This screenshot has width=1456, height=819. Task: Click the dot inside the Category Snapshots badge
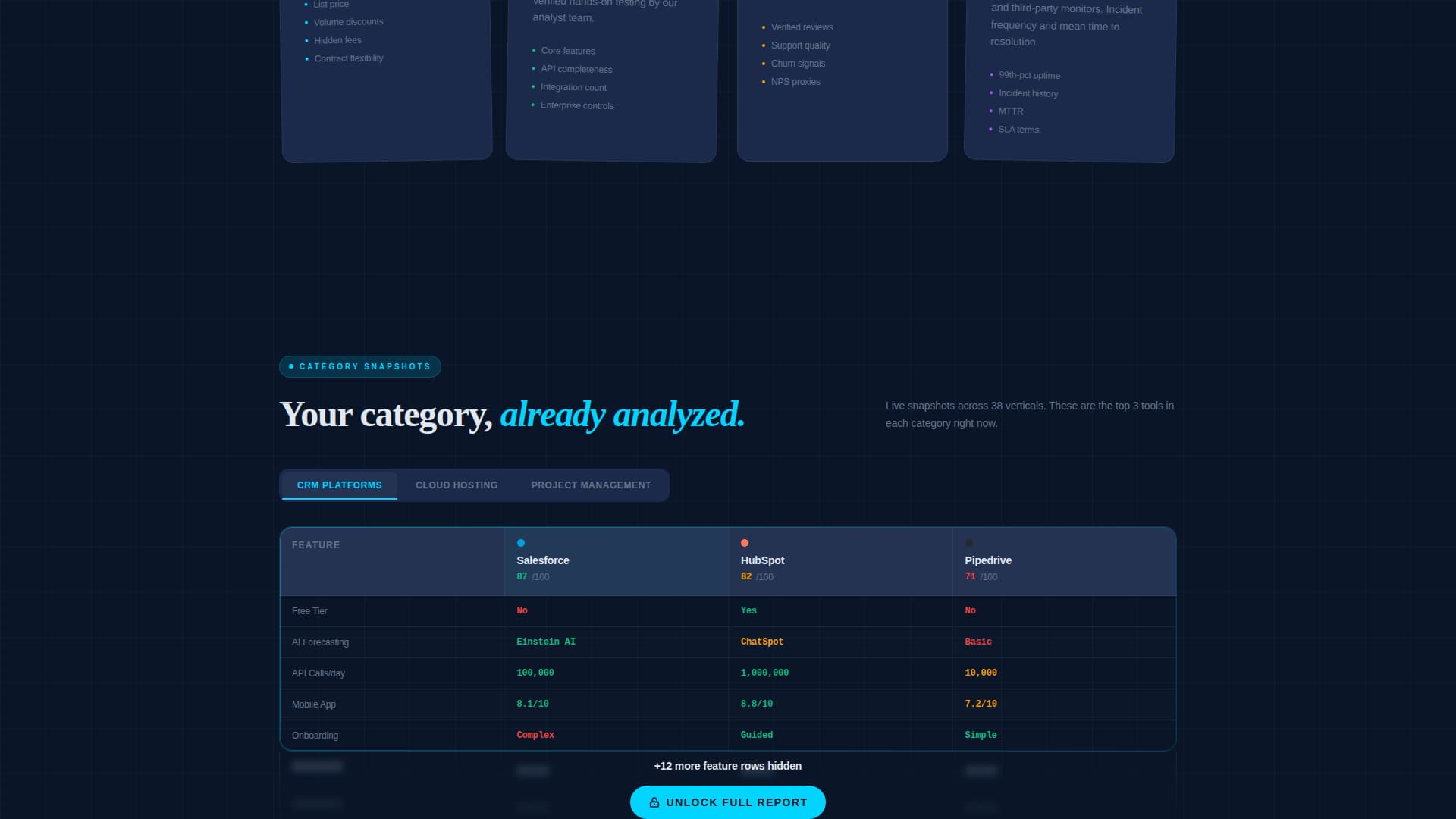[x=291, y=366]
